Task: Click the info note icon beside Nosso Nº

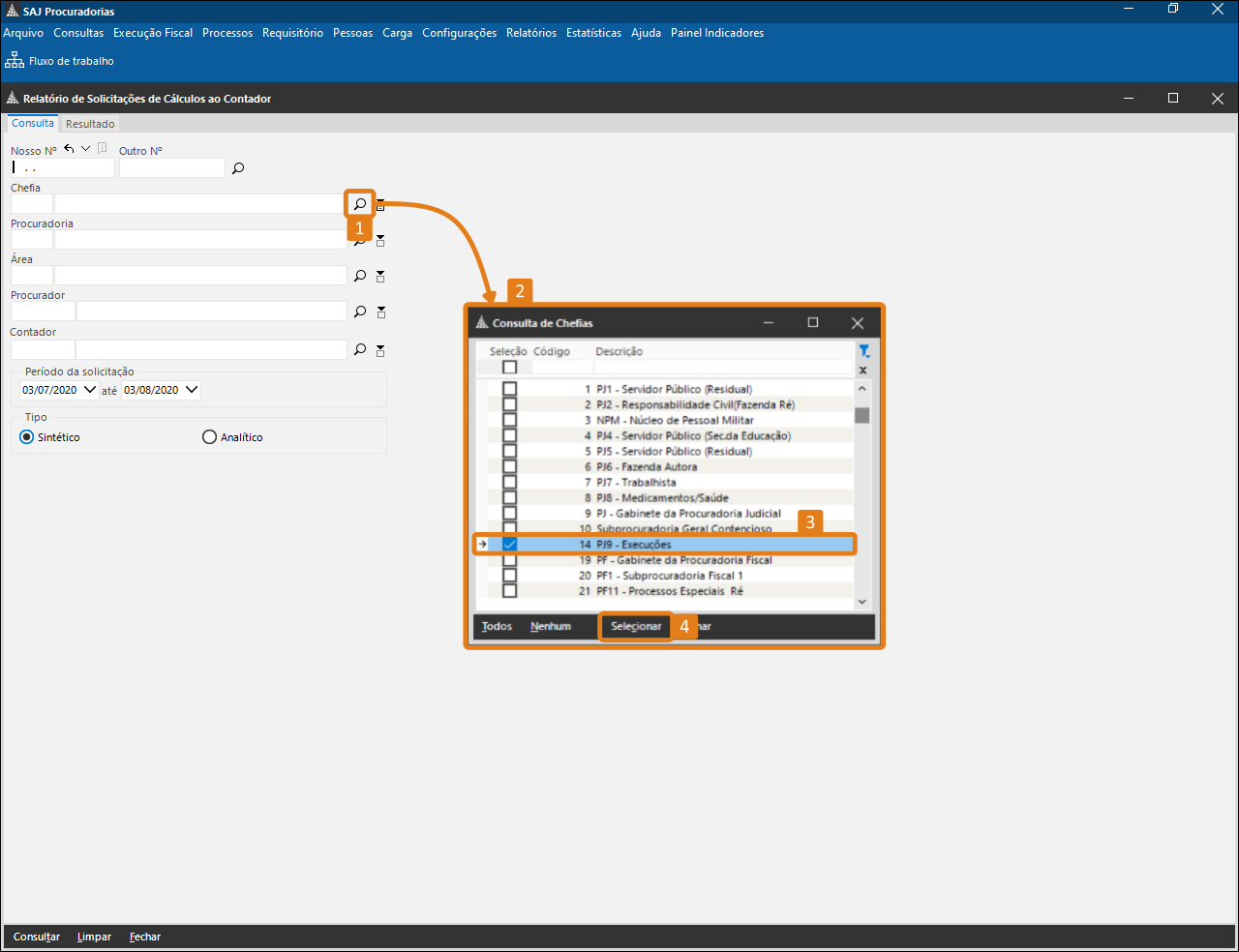Action: pos(103,149)
